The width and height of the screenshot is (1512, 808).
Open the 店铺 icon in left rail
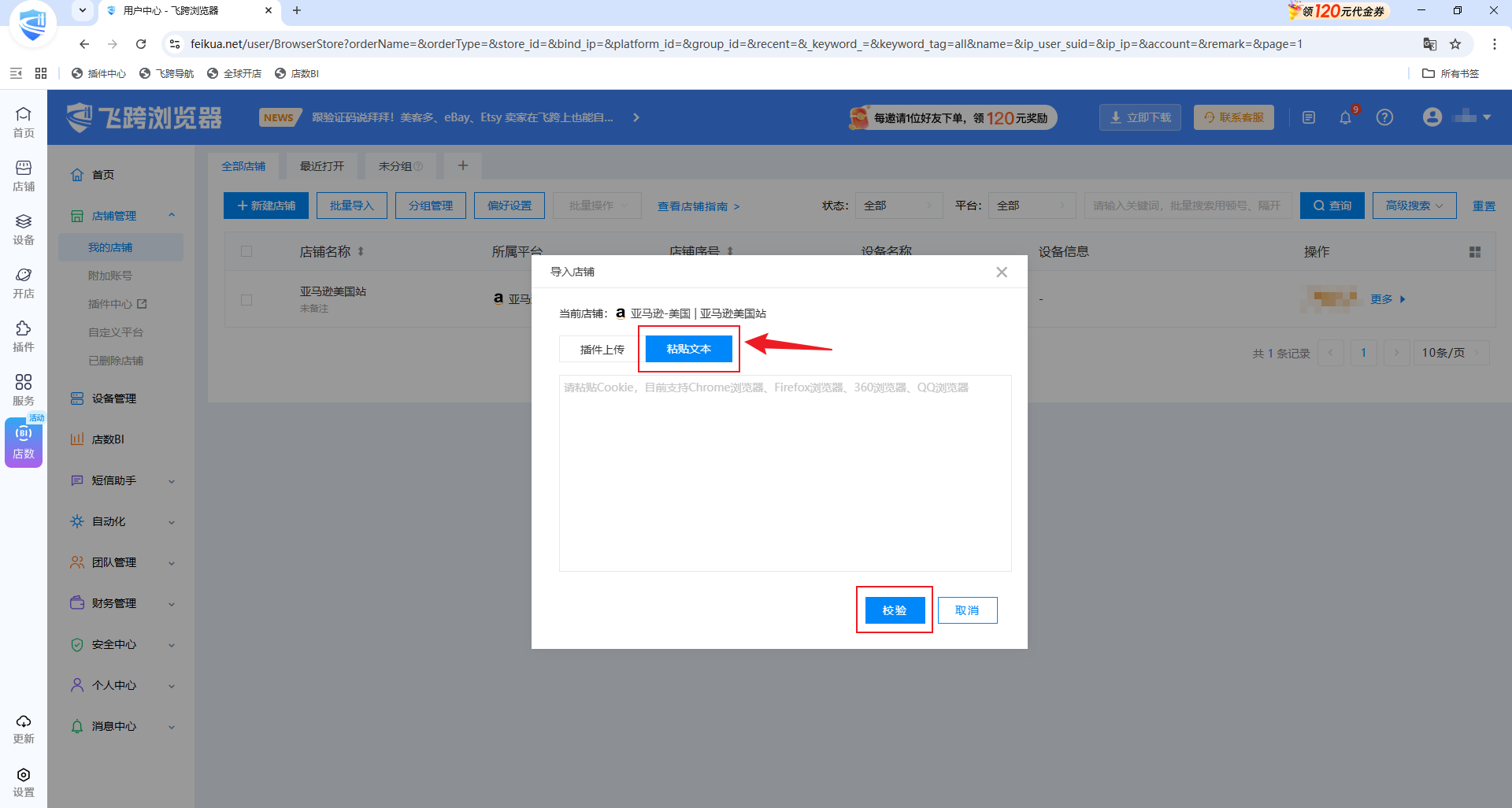pos(24,176)
